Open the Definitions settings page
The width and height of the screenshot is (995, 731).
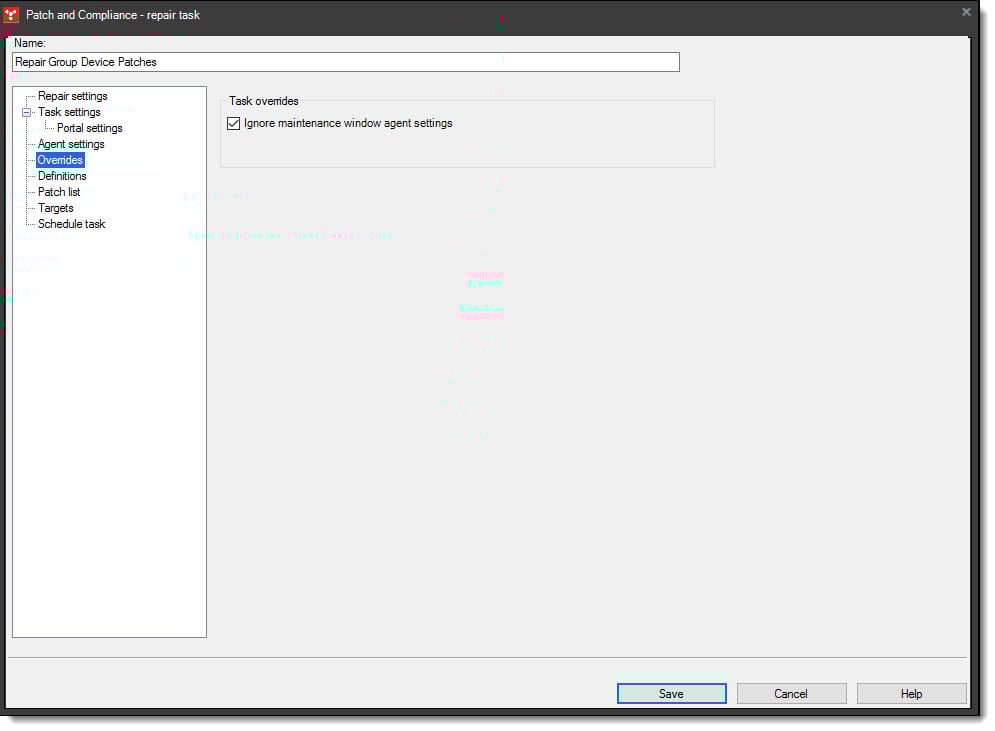click(x=62, y=175)
